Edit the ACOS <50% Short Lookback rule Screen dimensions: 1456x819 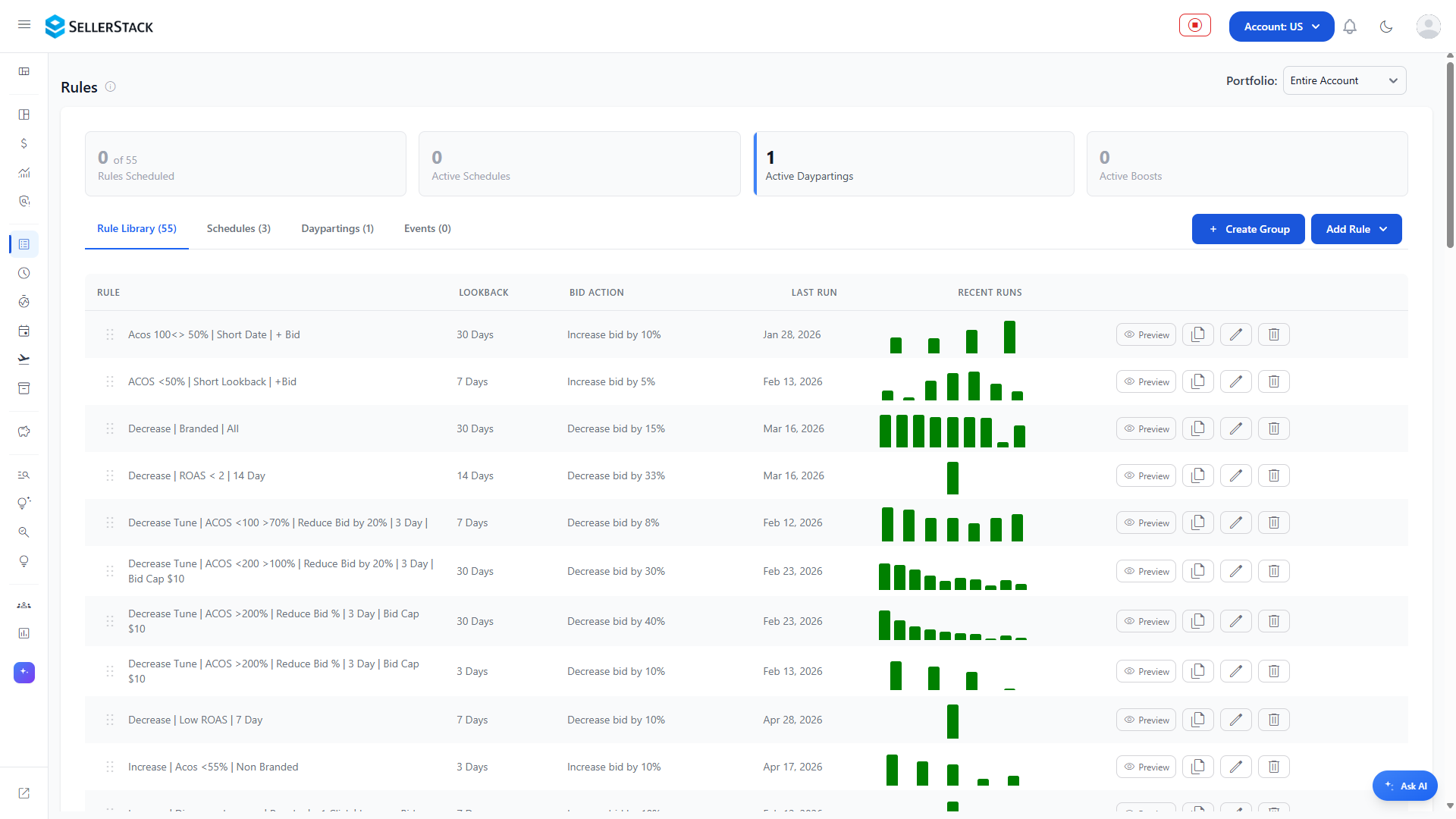pyautogui.click(x=1236, y=381)
